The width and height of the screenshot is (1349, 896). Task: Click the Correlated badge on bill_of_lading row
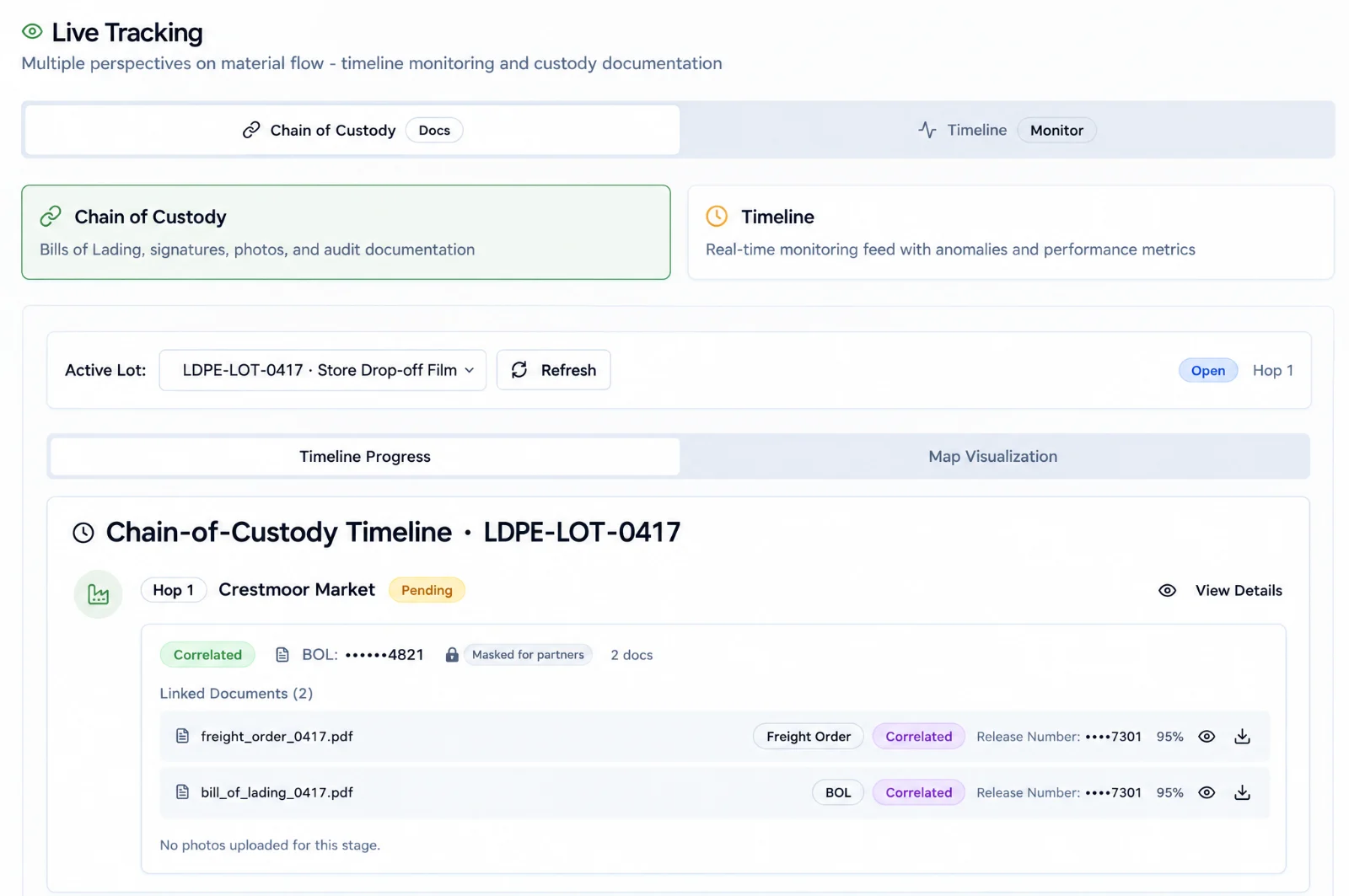pyautogui.click(x=919, y=793)
